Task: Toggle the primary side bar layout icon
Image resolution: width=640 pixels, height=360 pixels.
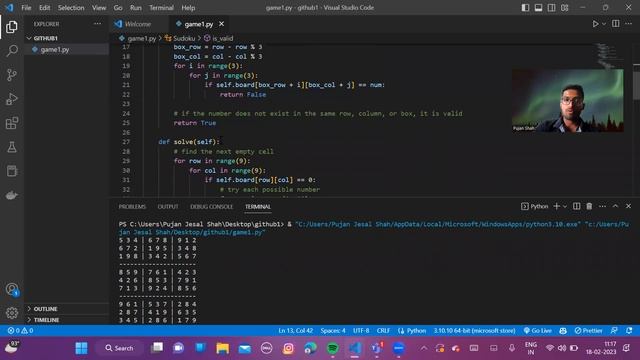Action: (x=525, y=8)
